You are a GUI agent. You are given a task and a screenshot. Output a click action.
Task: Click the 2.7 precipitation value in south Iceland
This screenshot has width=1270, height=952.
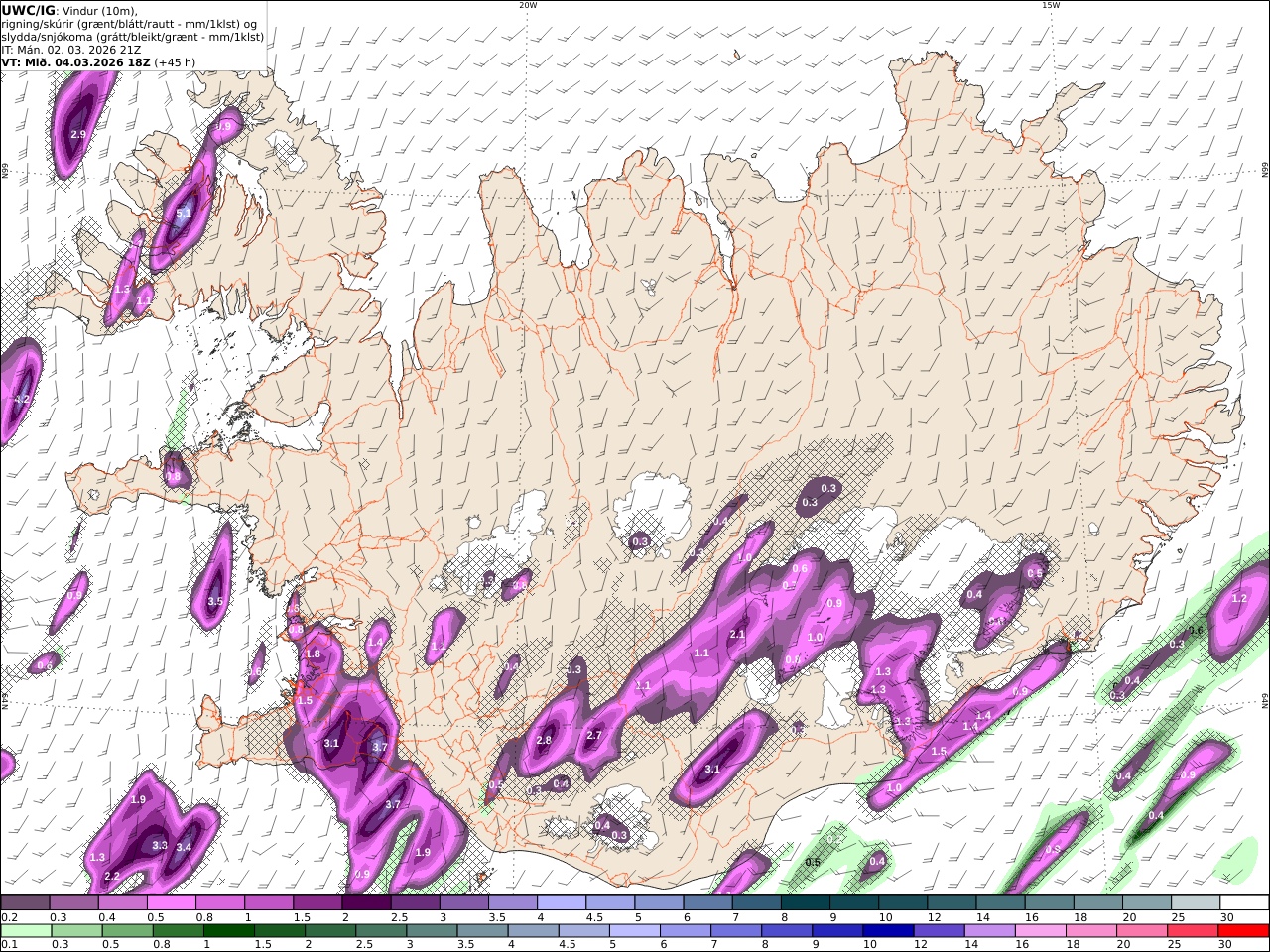pos(594,735)
